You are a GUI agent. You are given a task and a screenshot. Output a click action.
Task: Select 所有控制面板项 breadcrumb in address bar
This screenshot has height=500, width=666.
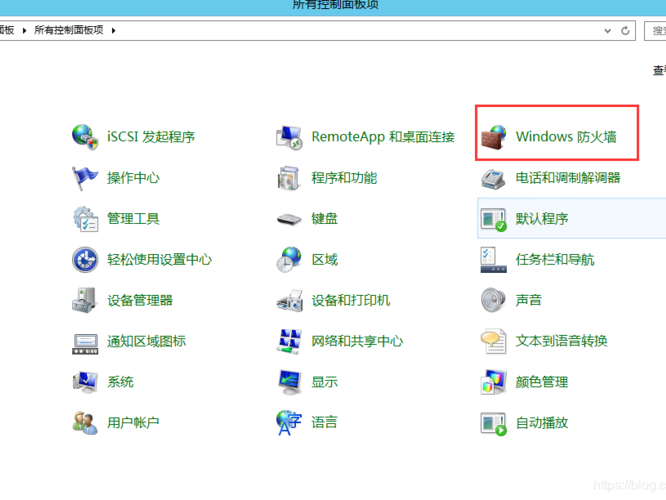[x=69, y=30]
